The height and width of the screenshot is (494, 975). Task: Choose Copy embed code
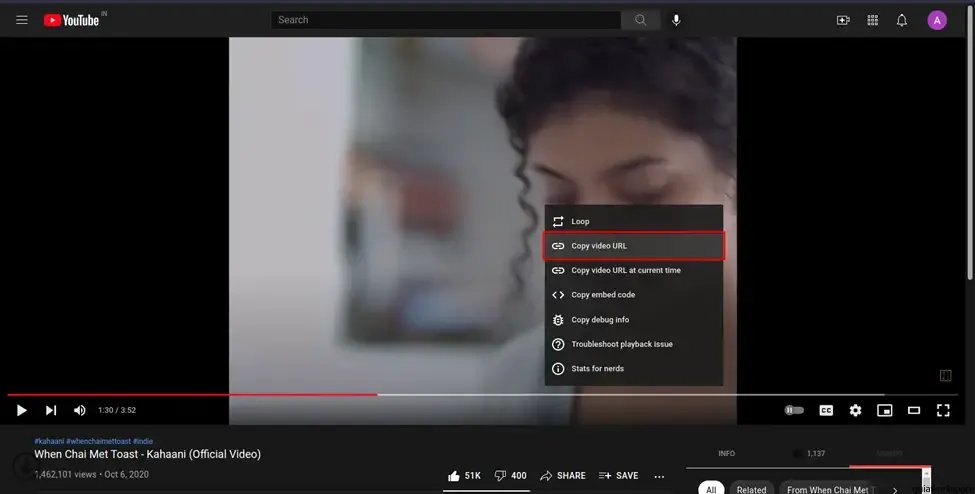pyautogui.click(x=634, y=295)
